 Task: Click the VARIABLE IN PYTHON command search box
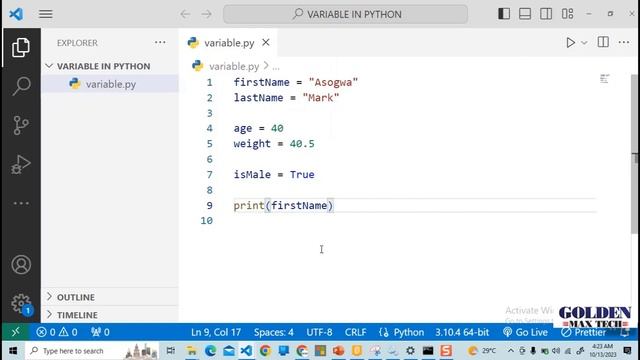345,14
